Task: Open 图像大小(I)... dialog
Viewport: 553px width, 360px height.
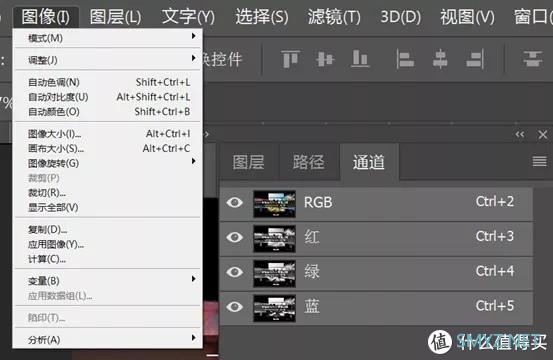Action: [108, 134]
